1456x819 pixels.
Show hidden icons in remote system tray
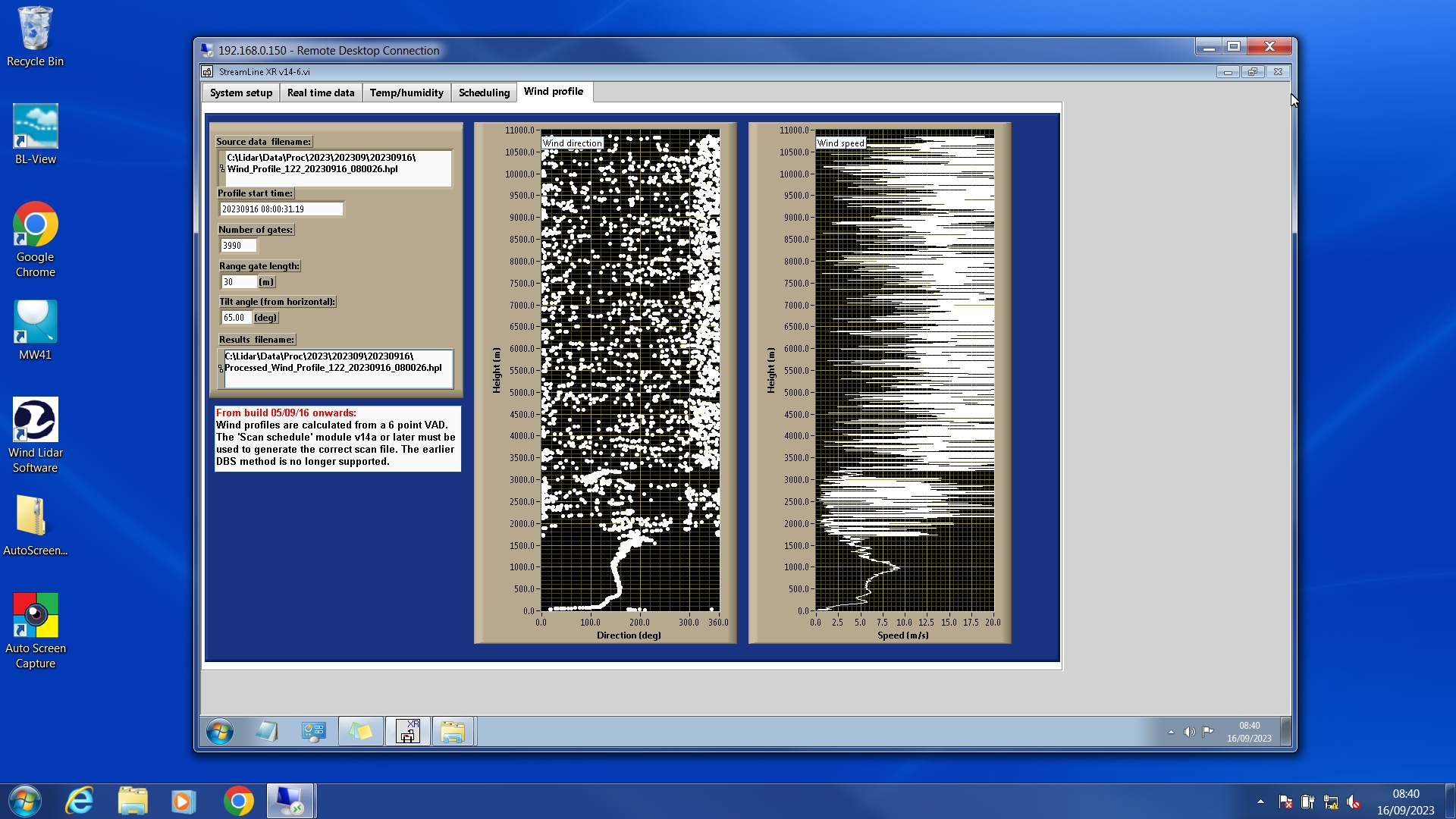1171,732
